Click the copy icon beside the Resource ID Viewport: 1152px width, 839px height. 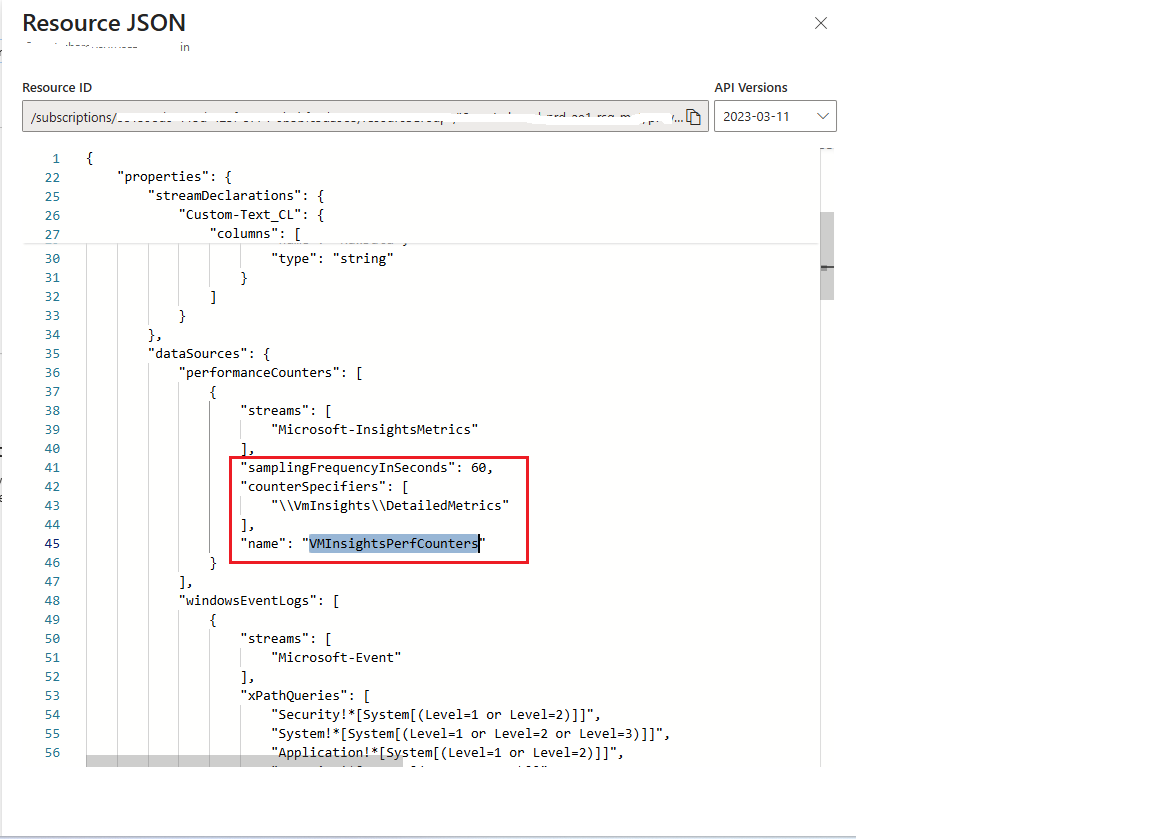coord(694,116)
